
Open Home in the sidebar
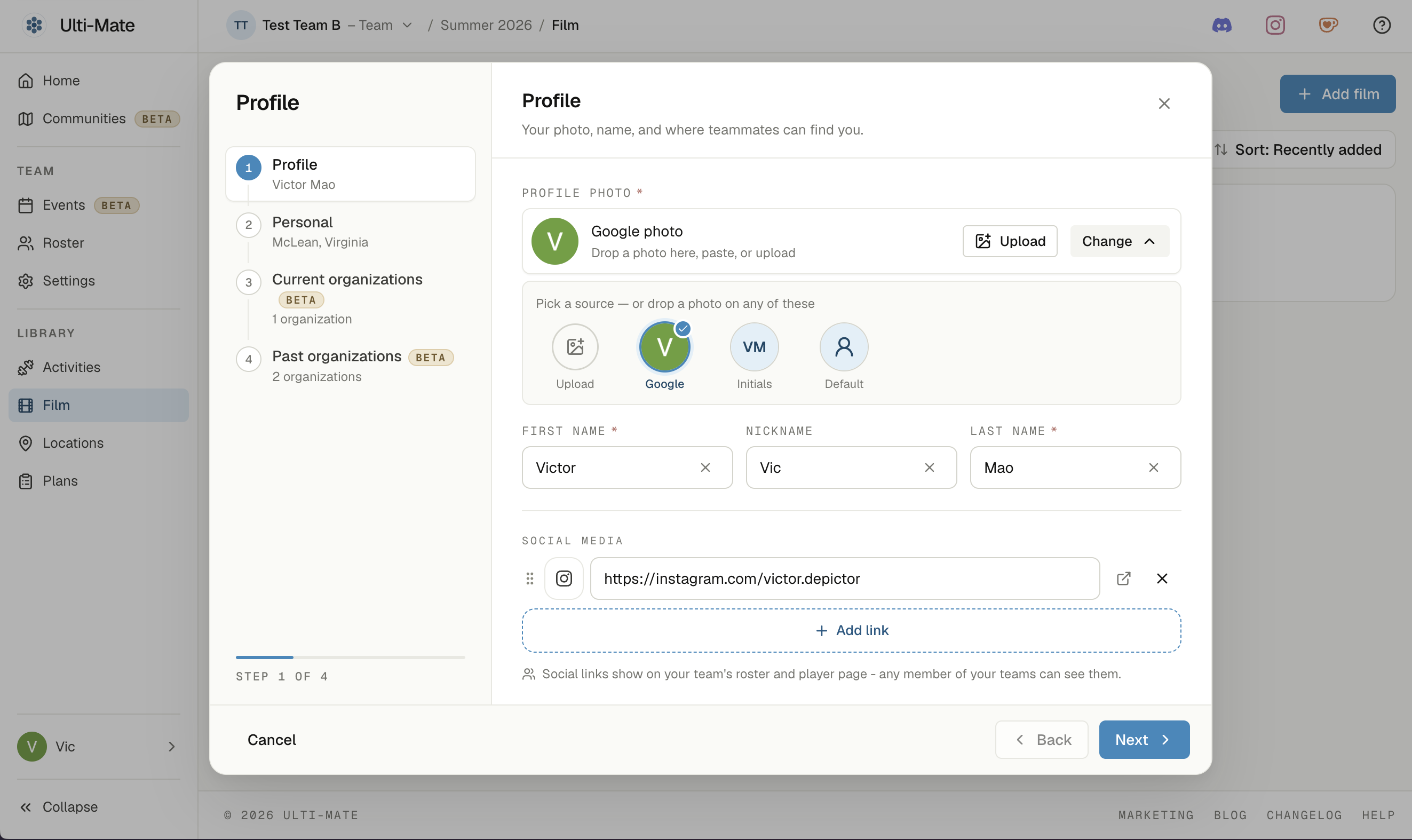coord(99,81)
